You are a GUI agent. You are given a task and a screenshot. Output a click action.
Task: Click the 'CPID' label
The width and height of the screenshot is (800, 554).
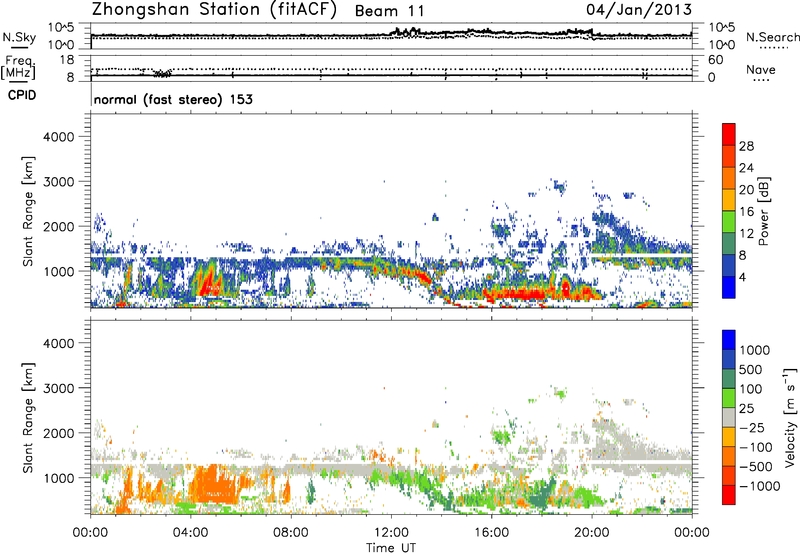coord(22,95)
